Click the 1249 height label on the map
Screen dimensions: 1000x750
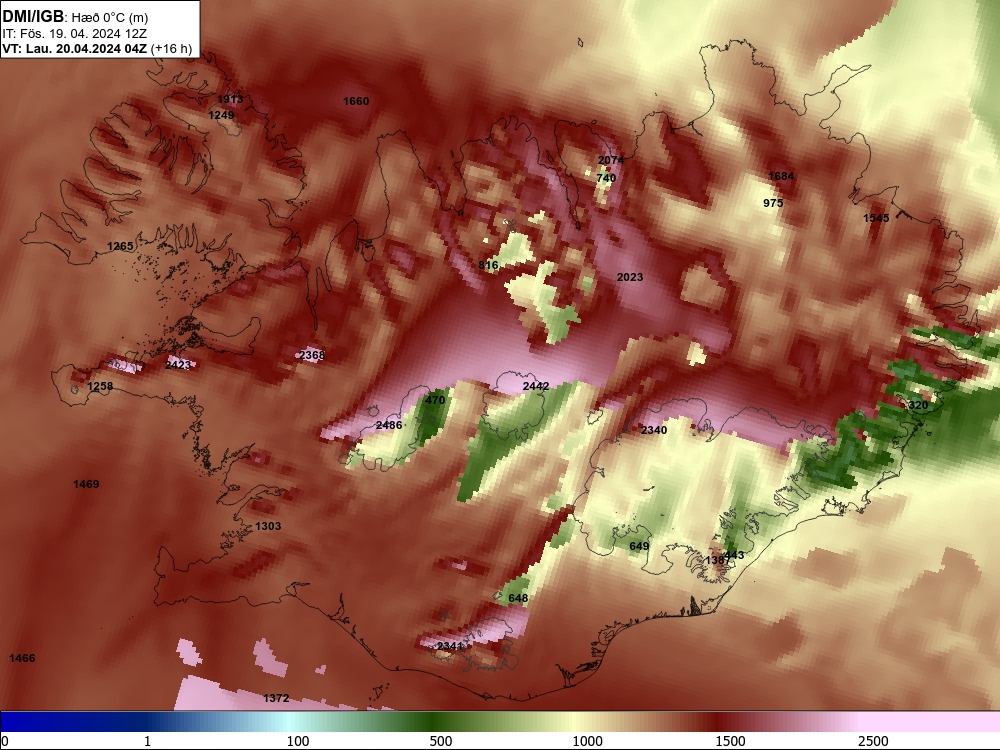(221, 115)
